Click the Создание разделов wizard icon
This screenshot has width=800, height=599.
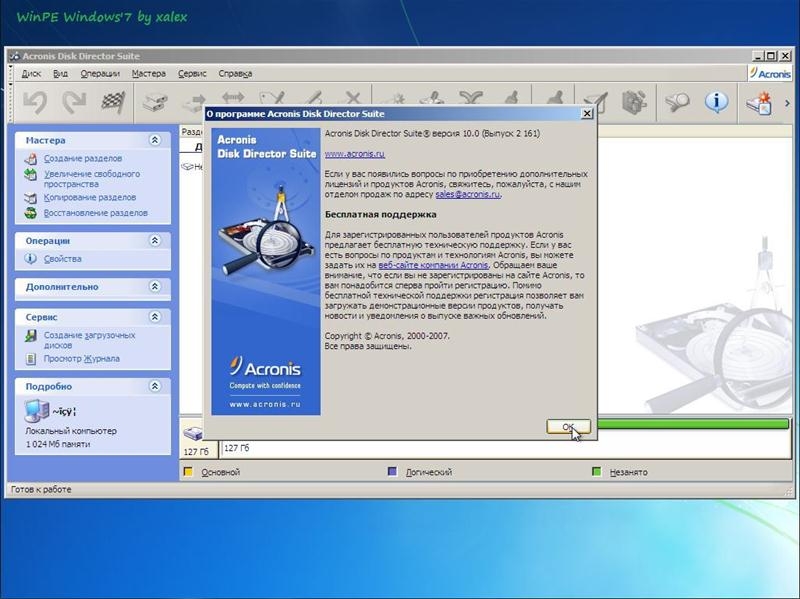(x=31, y=159)
